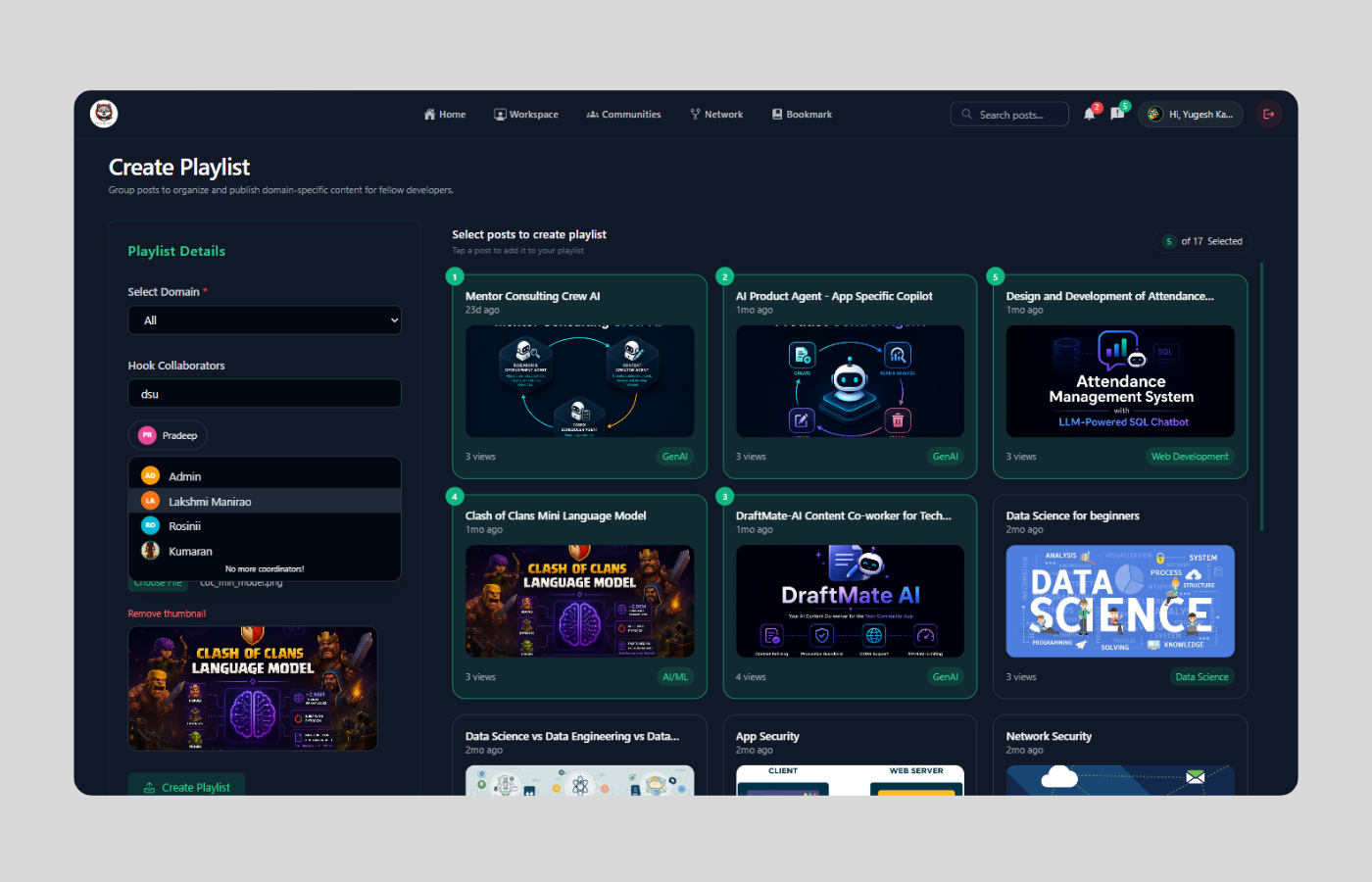Click the Search posts field
Viewport: 1372px width, 882px height.
coord(1009,115)
